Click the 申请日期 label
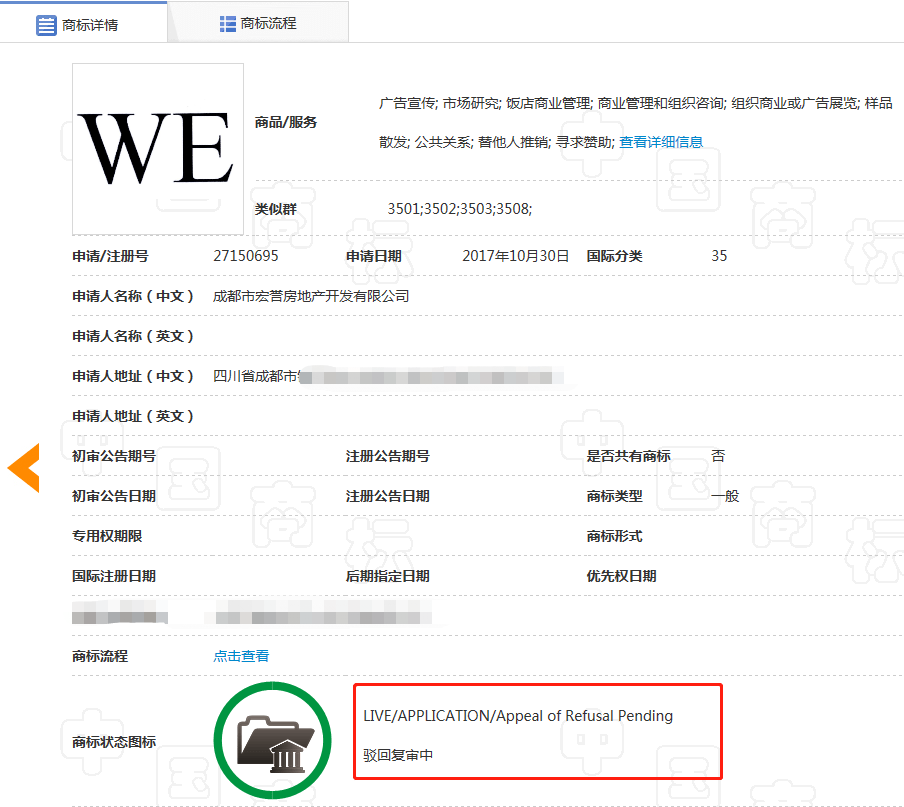The width and height of the screenshot is (904, 807). 374,256
